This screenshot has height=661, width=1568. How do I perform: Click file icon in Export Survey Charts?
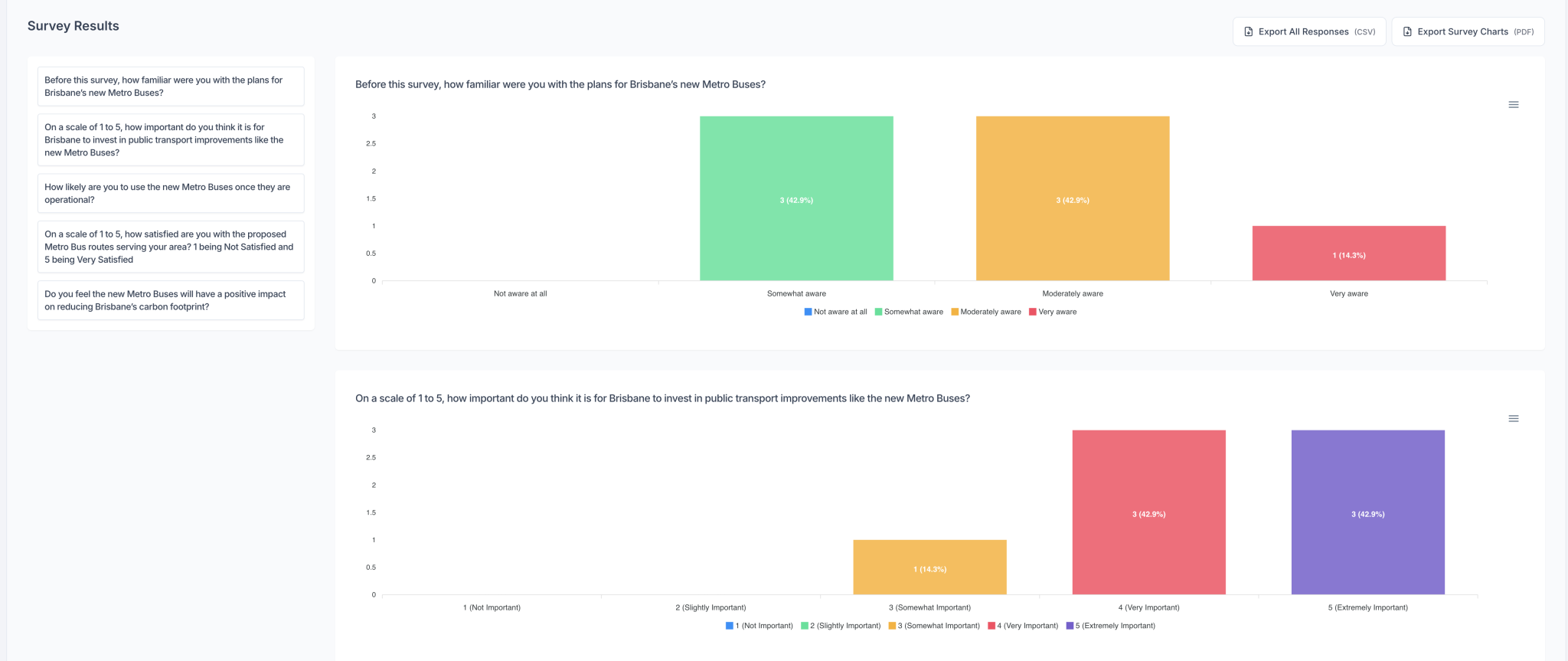(x=1407, y=32)
